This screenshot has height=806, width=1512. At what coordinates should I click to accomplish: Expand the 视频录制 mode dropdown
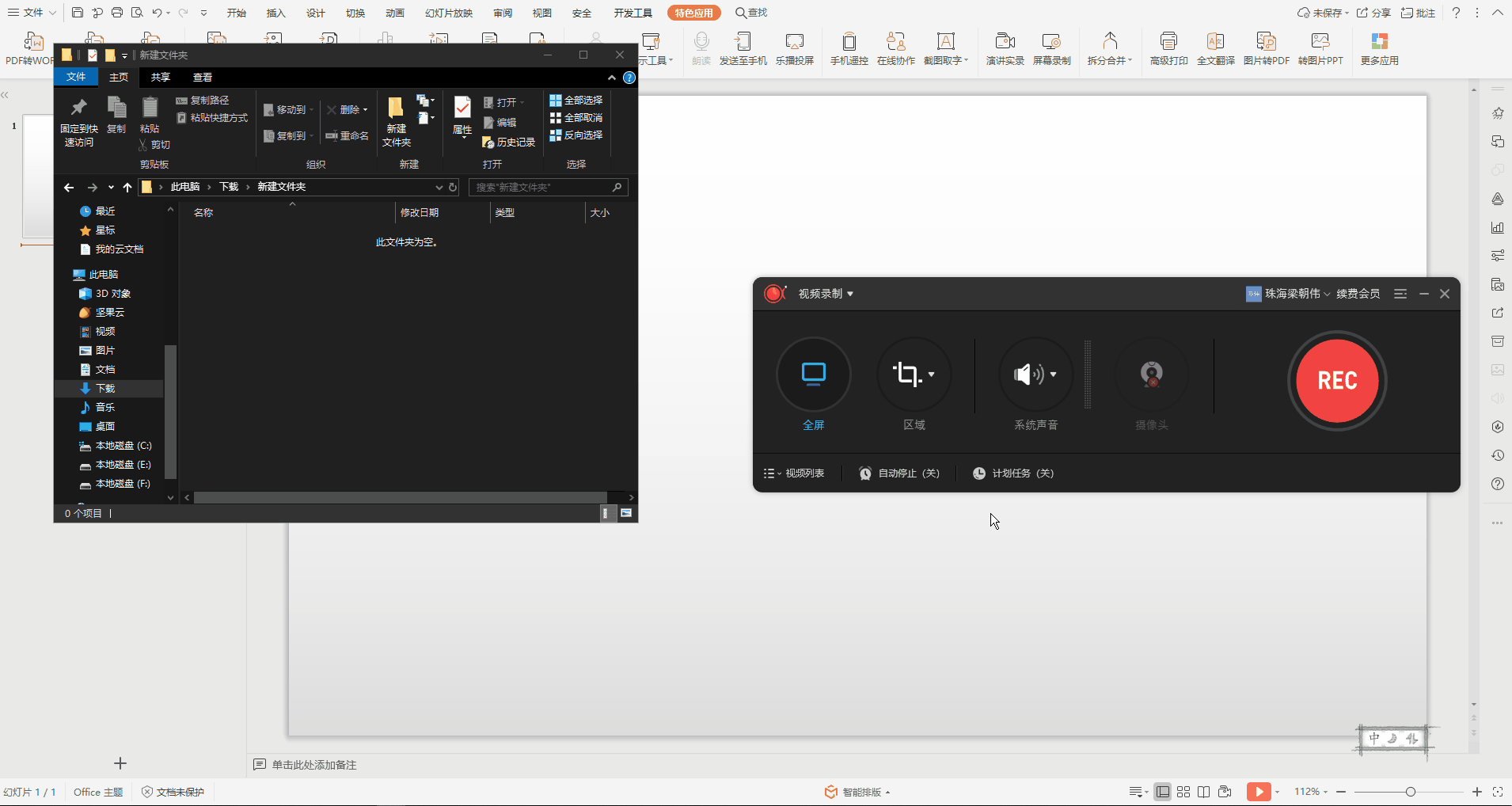(x=826, y=294)
